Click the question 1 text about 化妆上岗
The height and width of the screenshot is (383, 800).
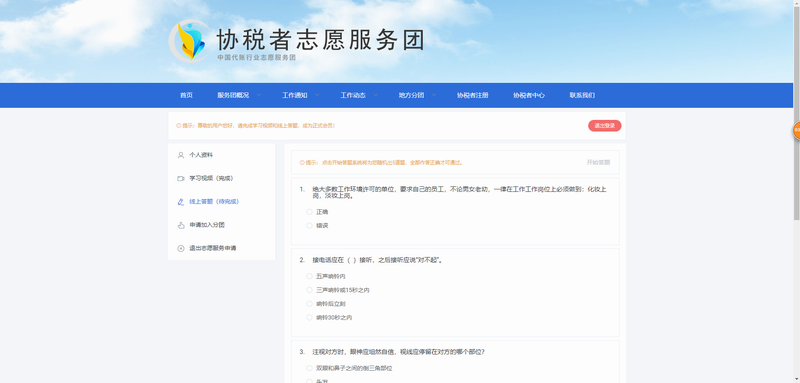pyautogui.click(x=459, y=192)
